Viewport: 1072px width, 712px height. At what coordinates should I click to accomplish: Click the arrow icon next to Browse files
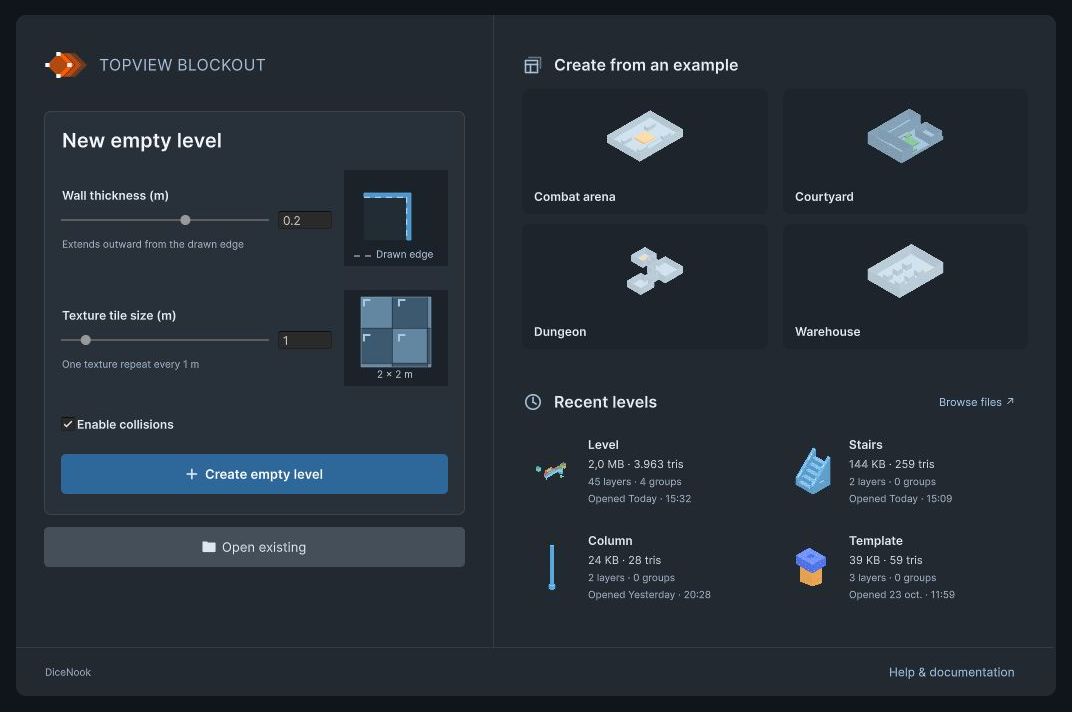1010,401
